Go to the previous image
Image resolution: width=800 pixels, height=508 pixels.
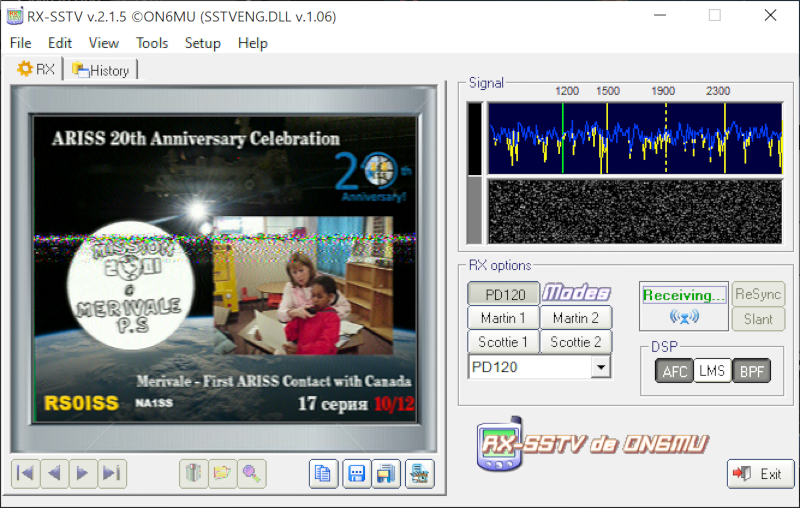tap(54, 474)
